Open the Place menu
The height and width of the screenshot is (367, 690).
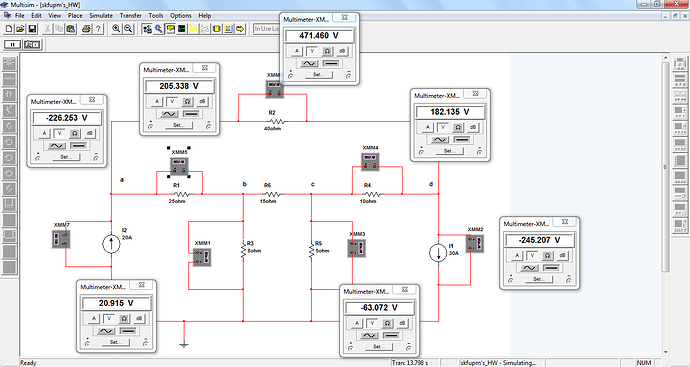[75, 15]
